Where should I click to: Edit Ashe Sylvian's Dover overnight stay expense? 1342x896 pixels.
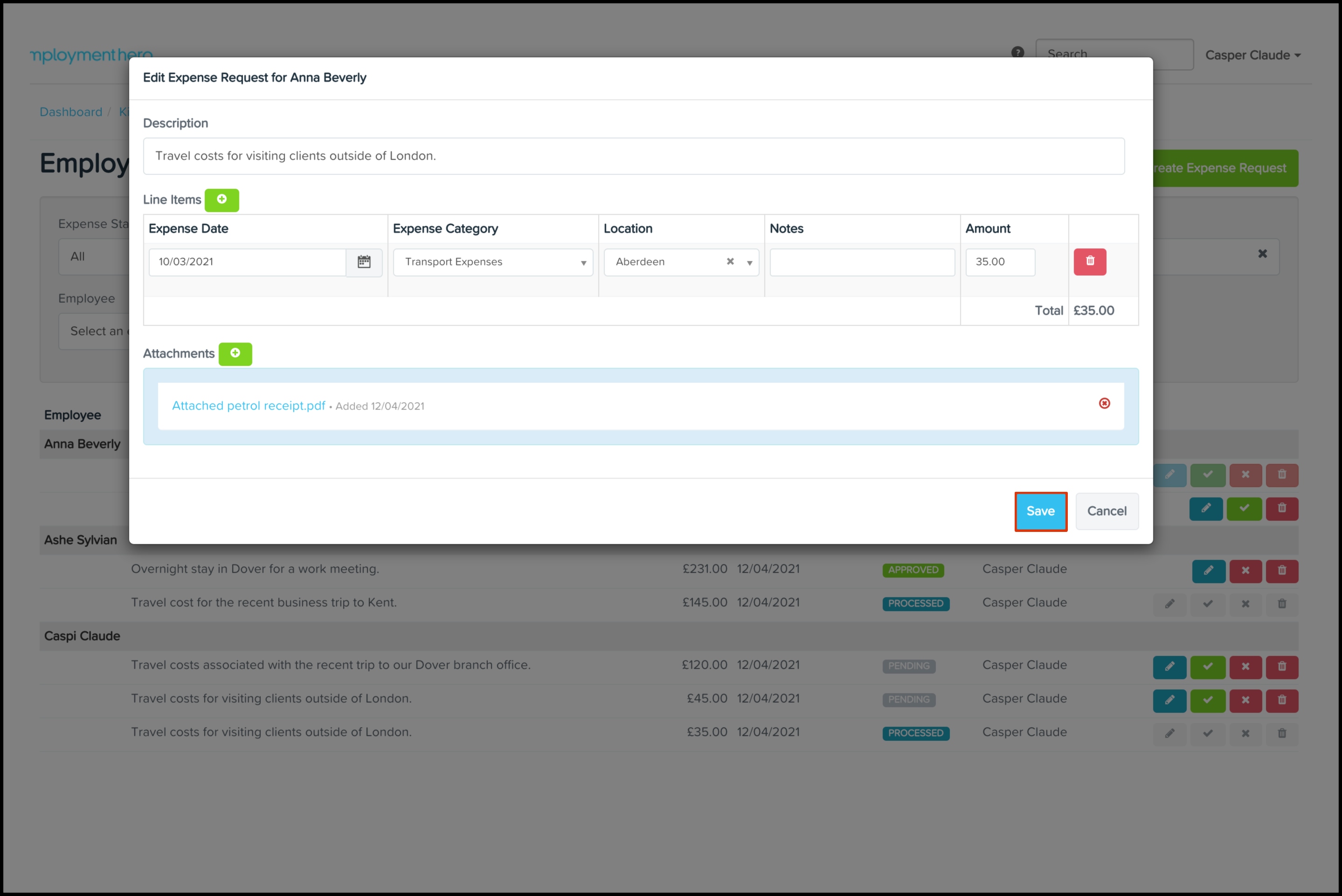coord(1208,570)
